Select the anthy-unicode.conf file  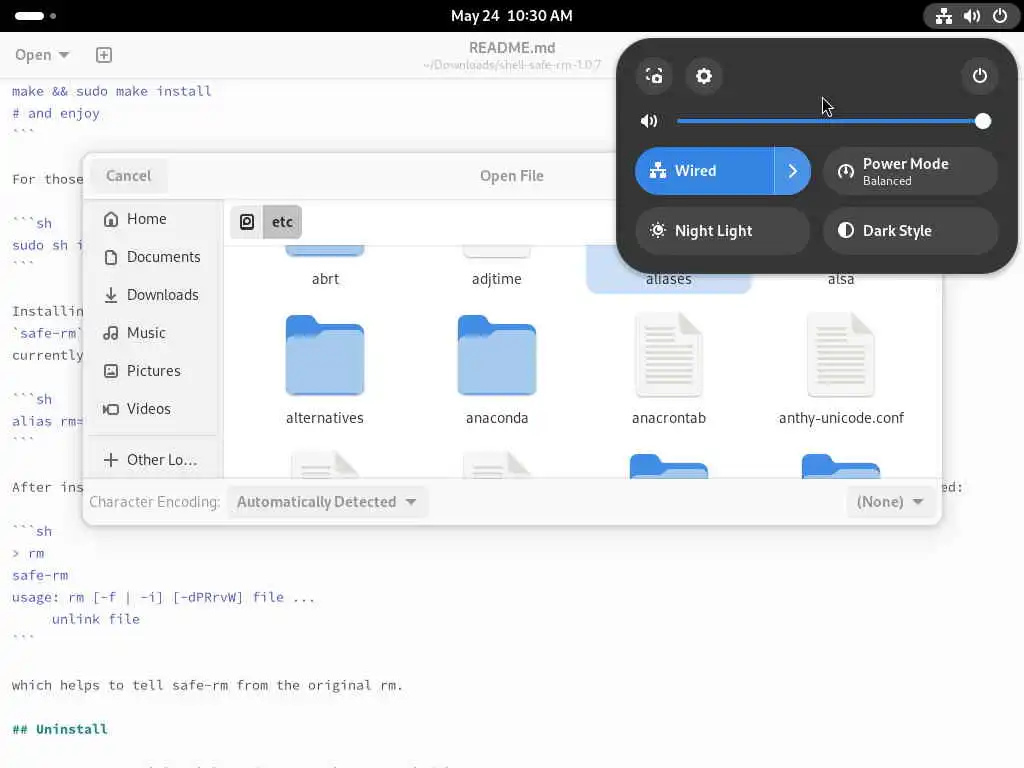click(841, 370)
